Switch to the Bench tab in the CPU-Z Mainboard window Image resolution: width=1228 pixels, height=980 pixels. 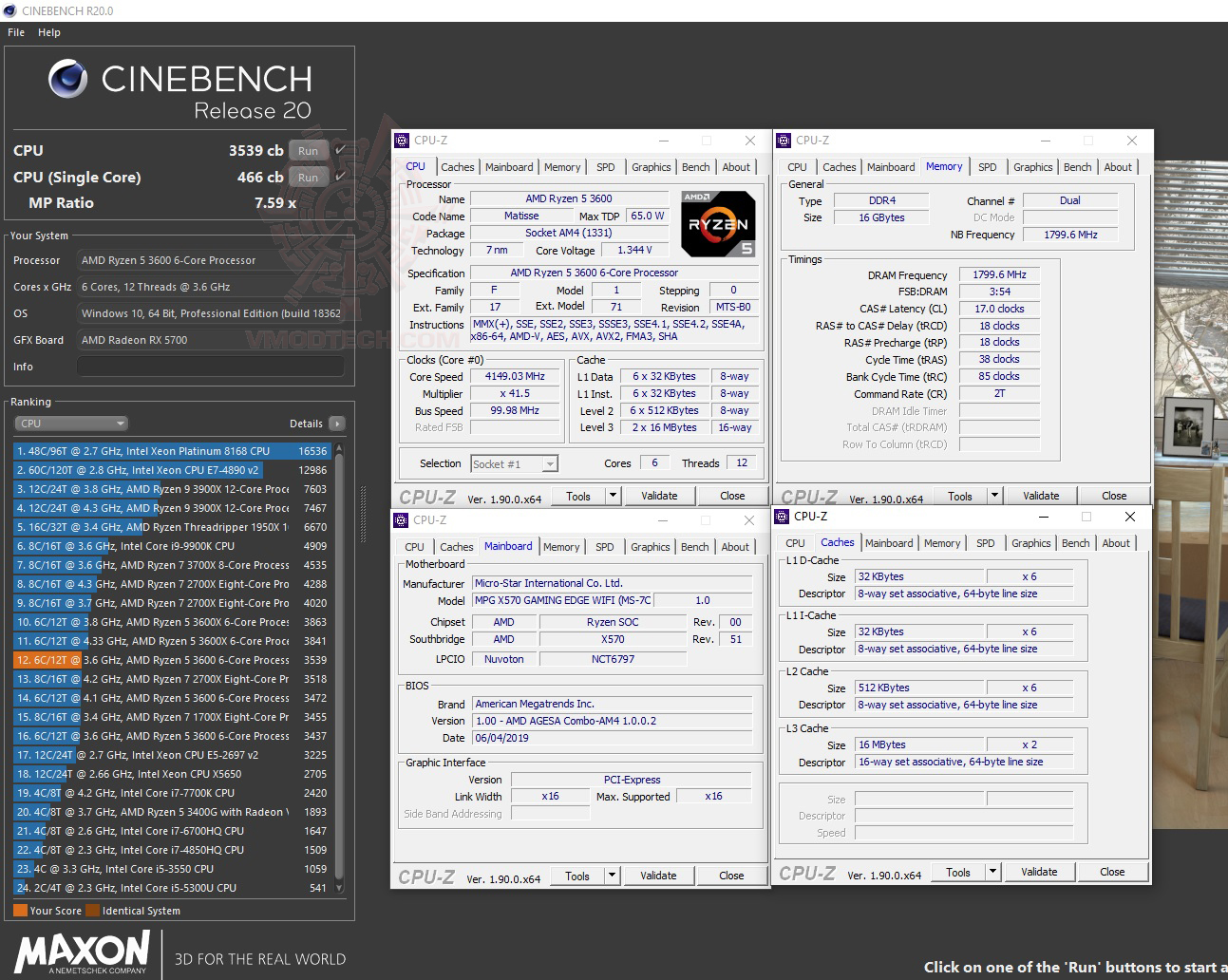pyautogui.click(x=695, y=547)
